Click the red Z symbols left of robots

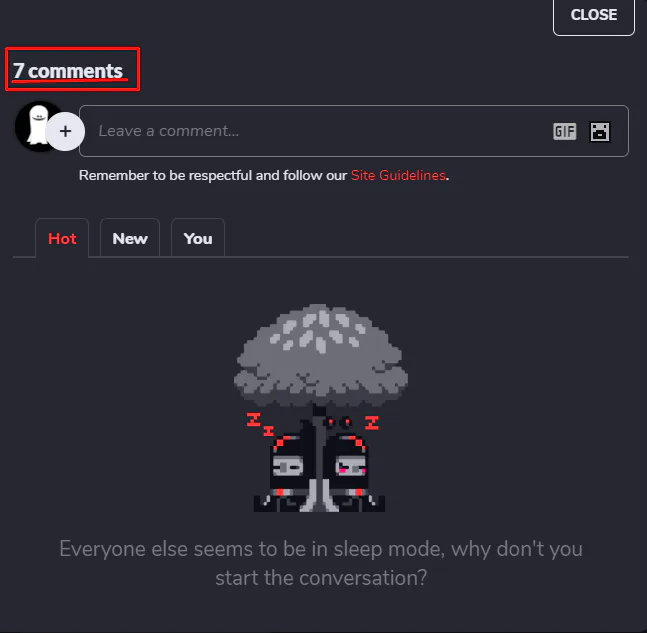(260, 424)
